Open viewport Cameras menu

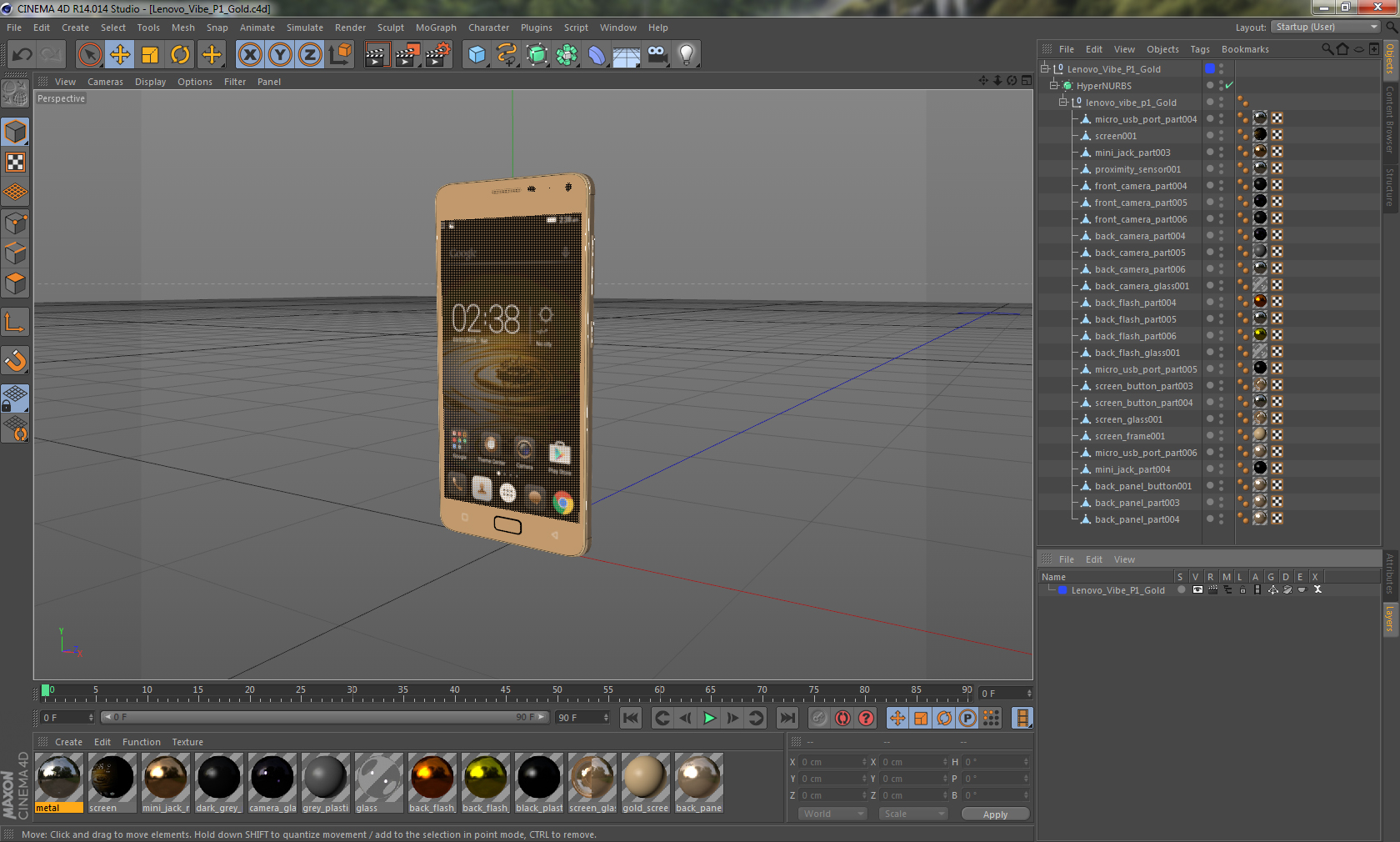(x=105, y=82)
